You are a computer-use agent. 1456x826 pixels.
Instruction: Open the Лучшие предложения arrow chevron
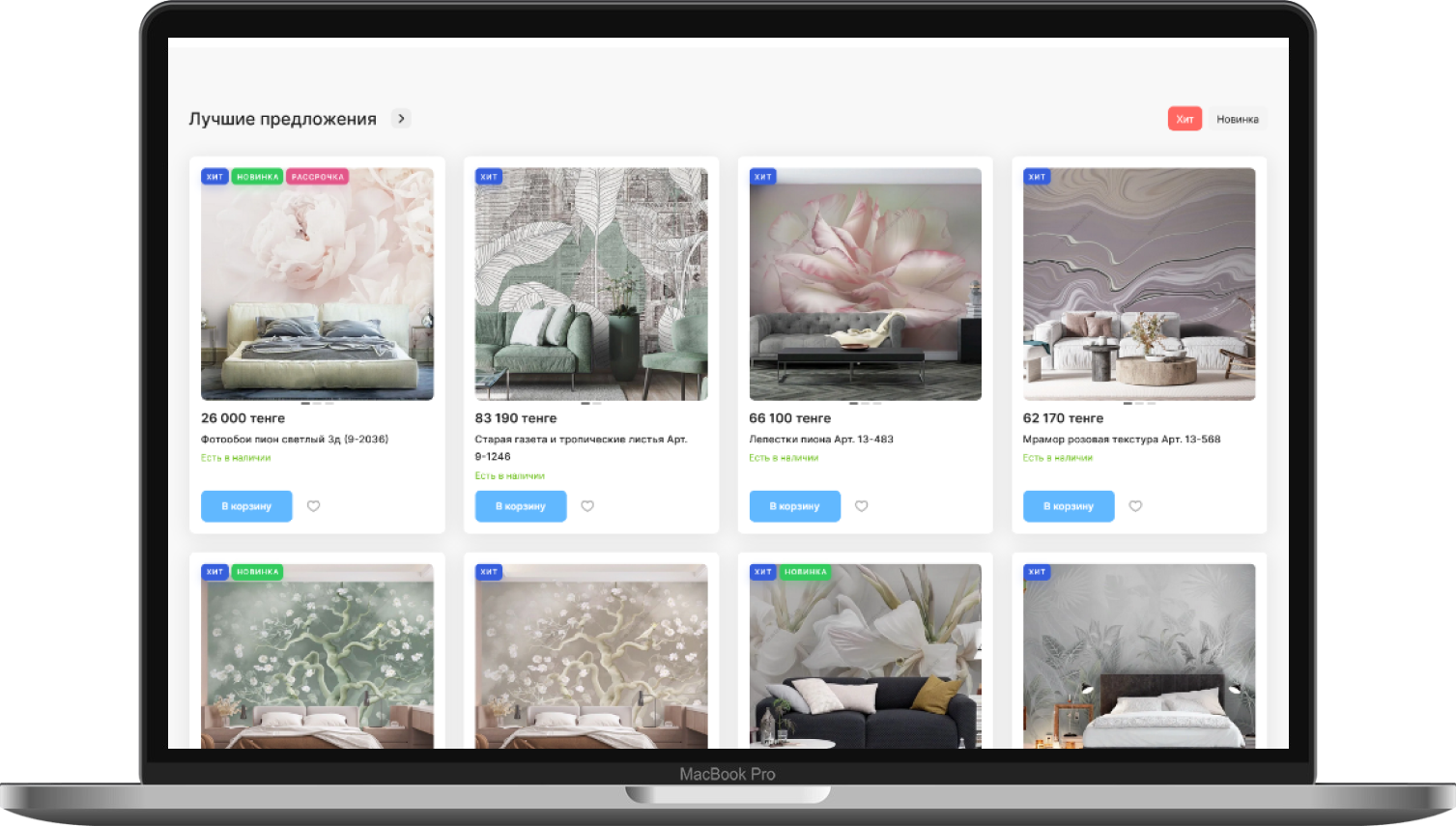coord(401,119)
